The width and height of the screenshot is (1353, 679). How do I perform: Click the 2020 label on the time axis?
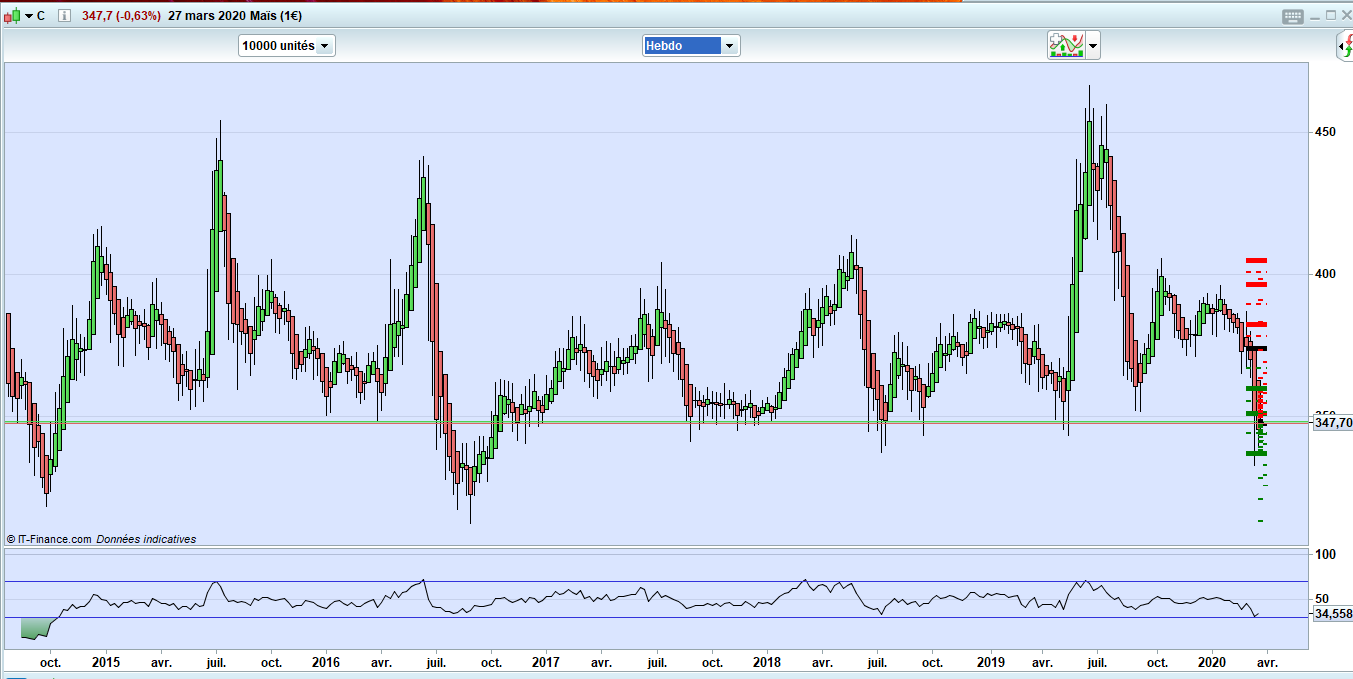coord(1212,662)
